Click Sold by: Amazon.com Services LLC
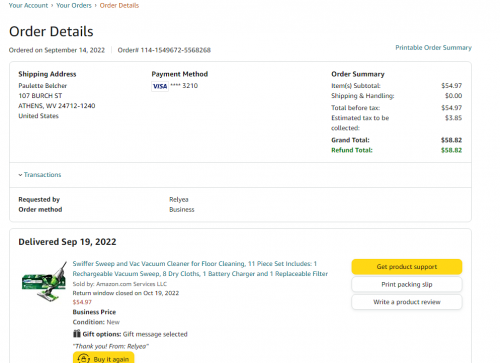500x363 pixels. [120, 284]
